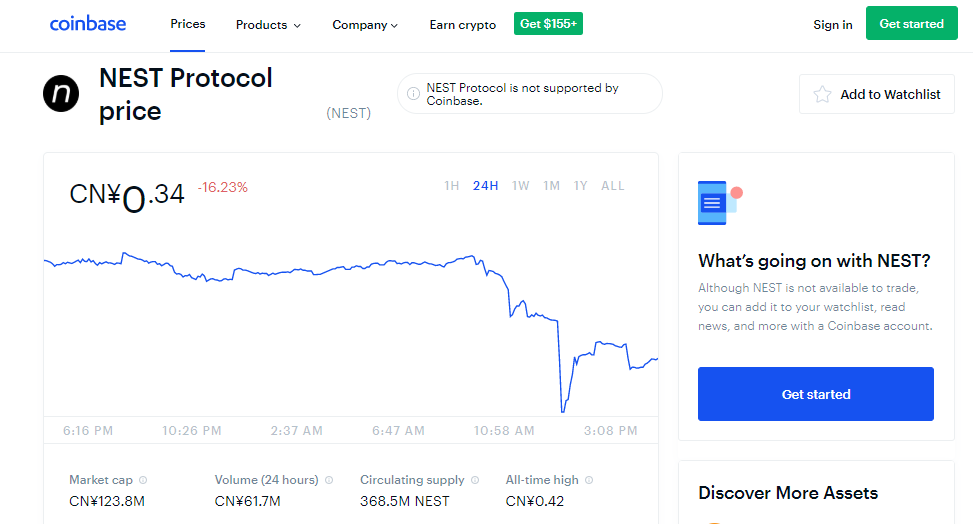
Task: Click the Coinbase logo
Action: click(87, 24)
